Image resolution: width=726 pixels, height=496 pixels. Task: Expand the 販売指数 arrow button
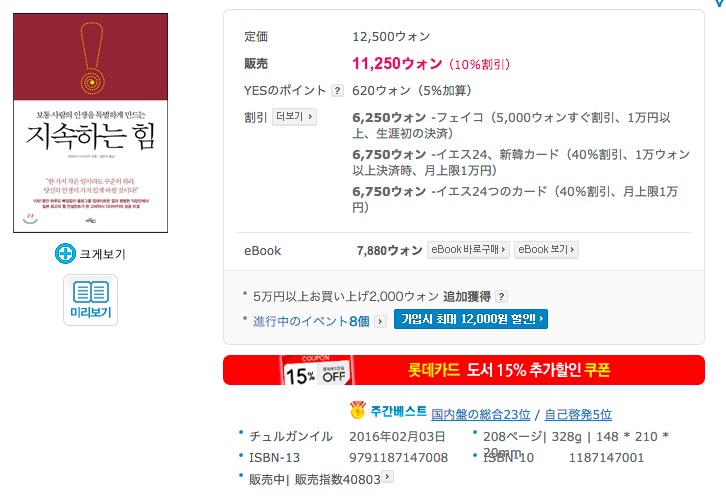tap(388, 477)
